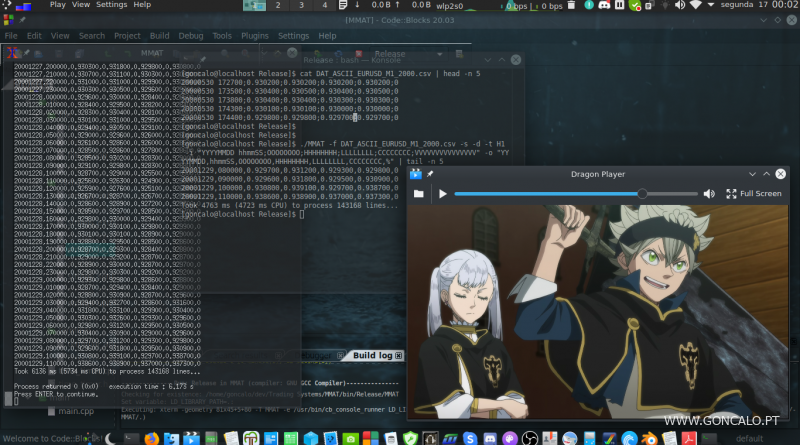The width and height of the screenshot is (800, 445).
Task: Click the Dragon Player volume speaker icon
Action: tap(709, 194)
